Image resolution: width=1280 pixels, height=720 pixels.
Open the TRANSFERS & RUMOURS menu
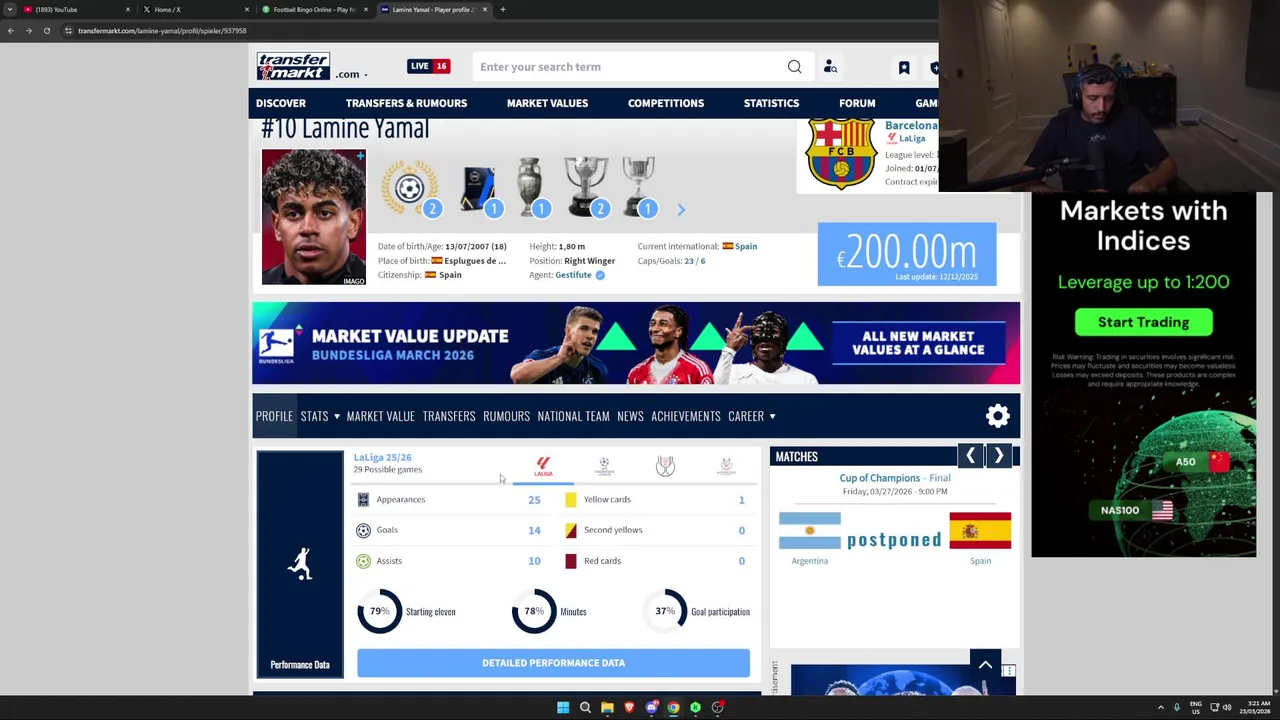point(406,103)
